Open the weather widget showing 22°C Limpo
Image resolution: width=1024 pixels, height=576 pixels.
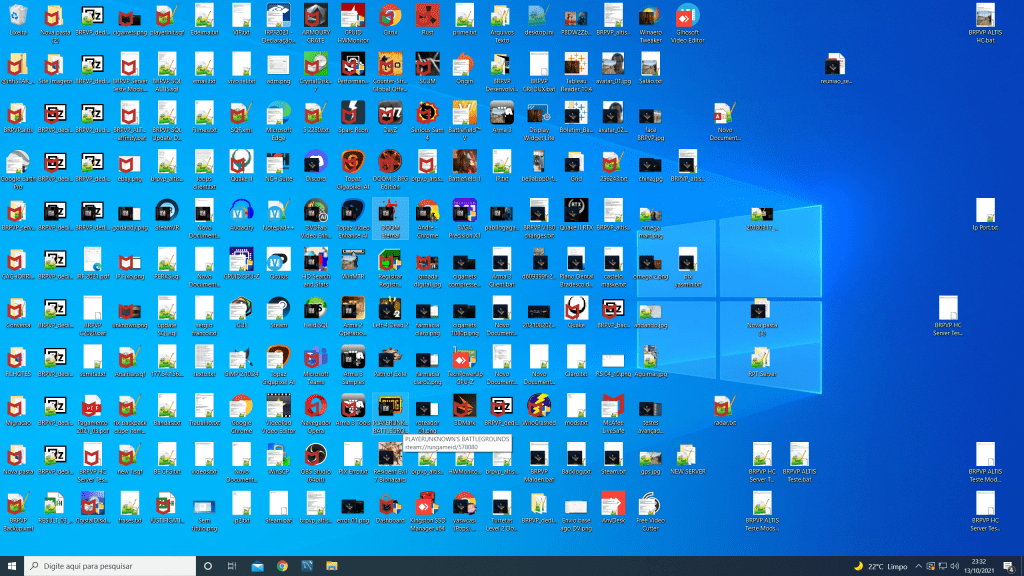click(x=882, y=566)
